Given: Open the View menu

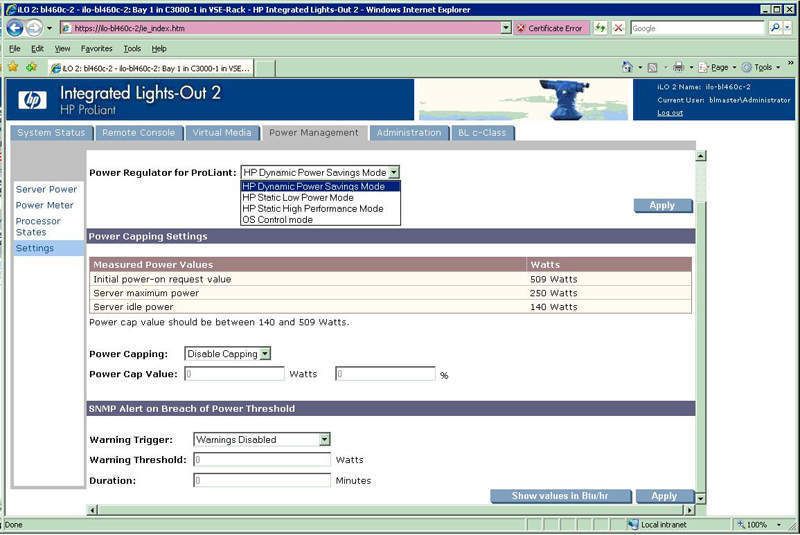Looking at the screenshot, I should (x=62, y=48).
